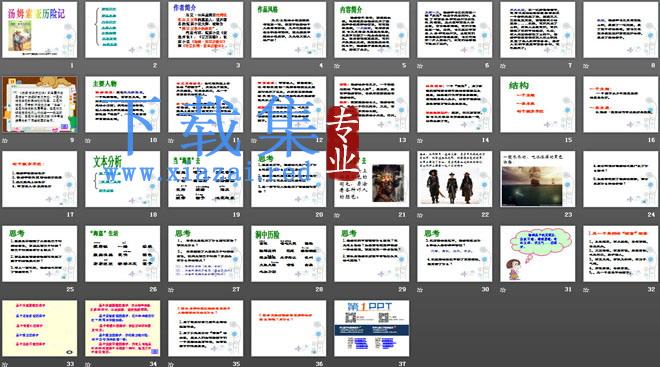The width and height of the screenshot is (660, 367).
Task: Click the animation star under slide 8
Action: (586, 66)
